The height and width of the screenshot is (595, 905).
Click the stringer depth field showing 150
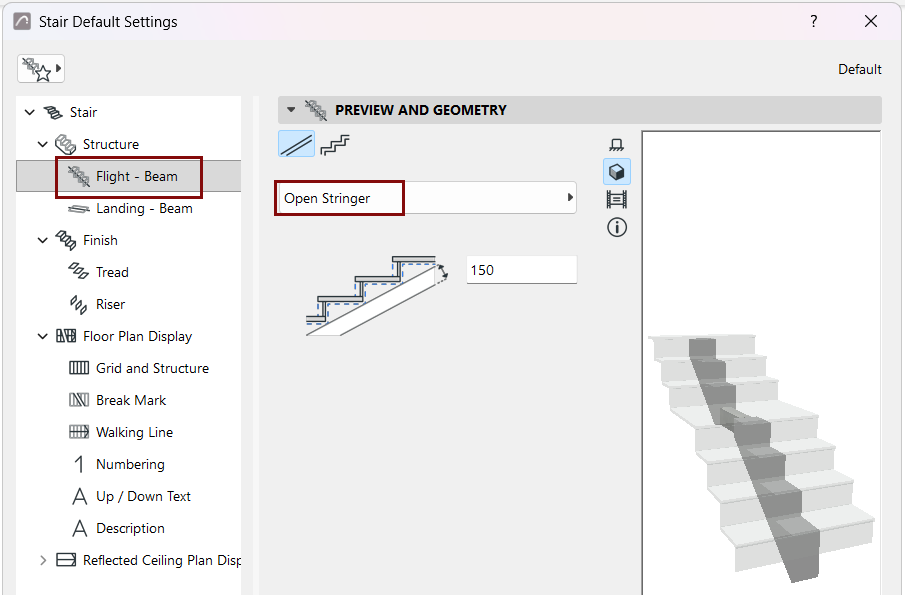(522, 270)
